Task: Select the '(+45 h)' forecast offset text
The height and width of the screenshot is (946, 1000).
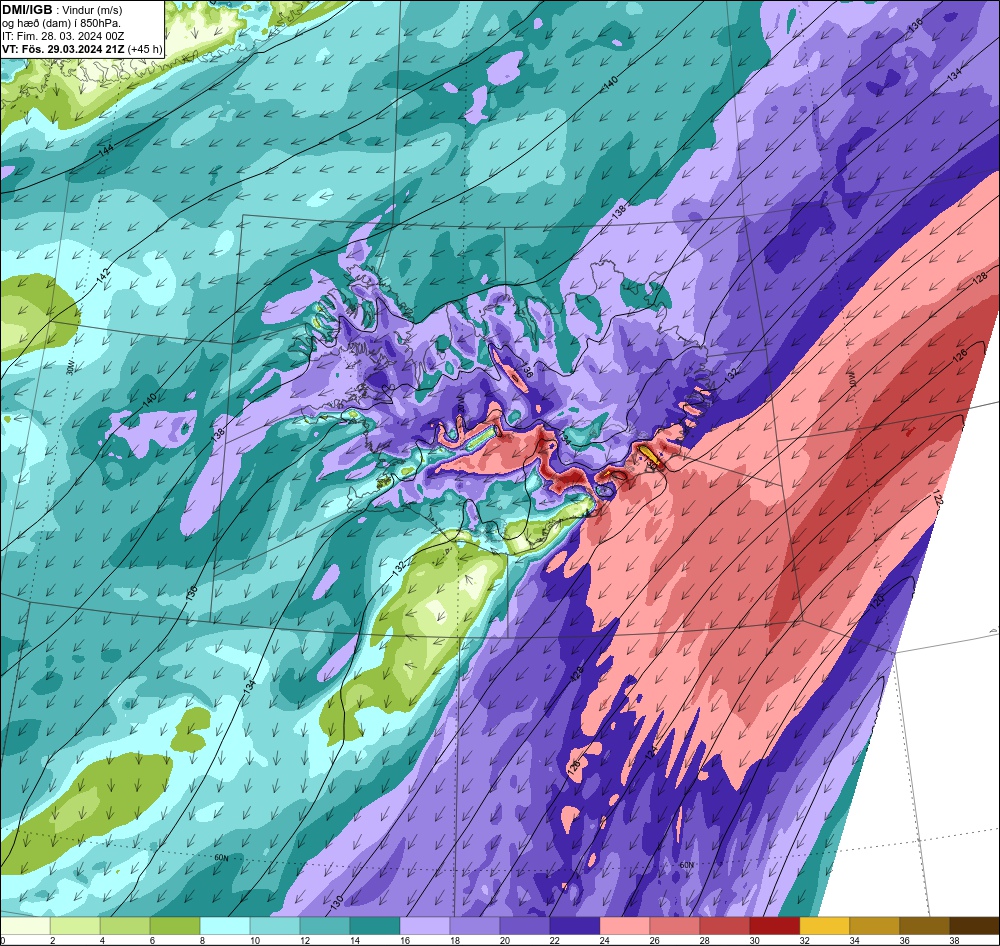Action: pos(145,49)
